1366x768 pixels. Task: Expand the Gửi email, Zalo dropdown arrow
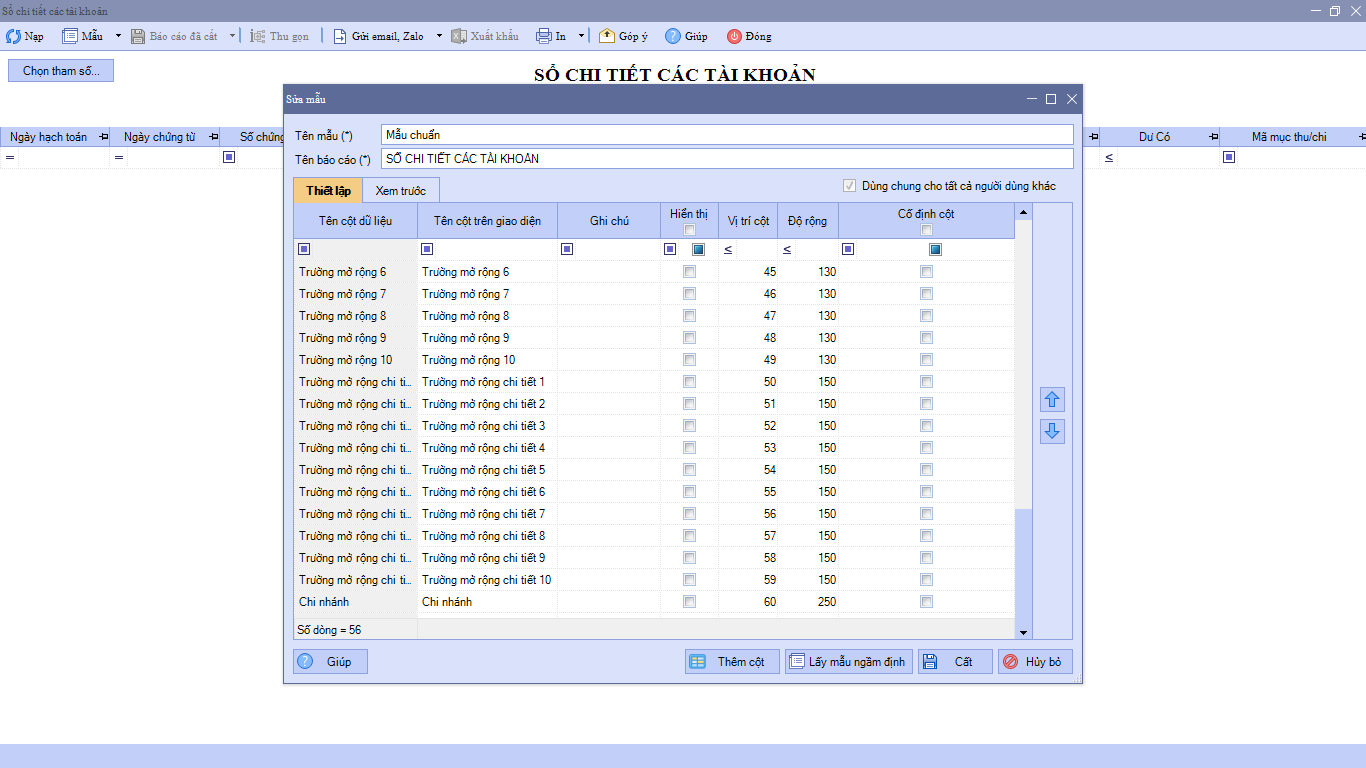(x=439, y=36)
